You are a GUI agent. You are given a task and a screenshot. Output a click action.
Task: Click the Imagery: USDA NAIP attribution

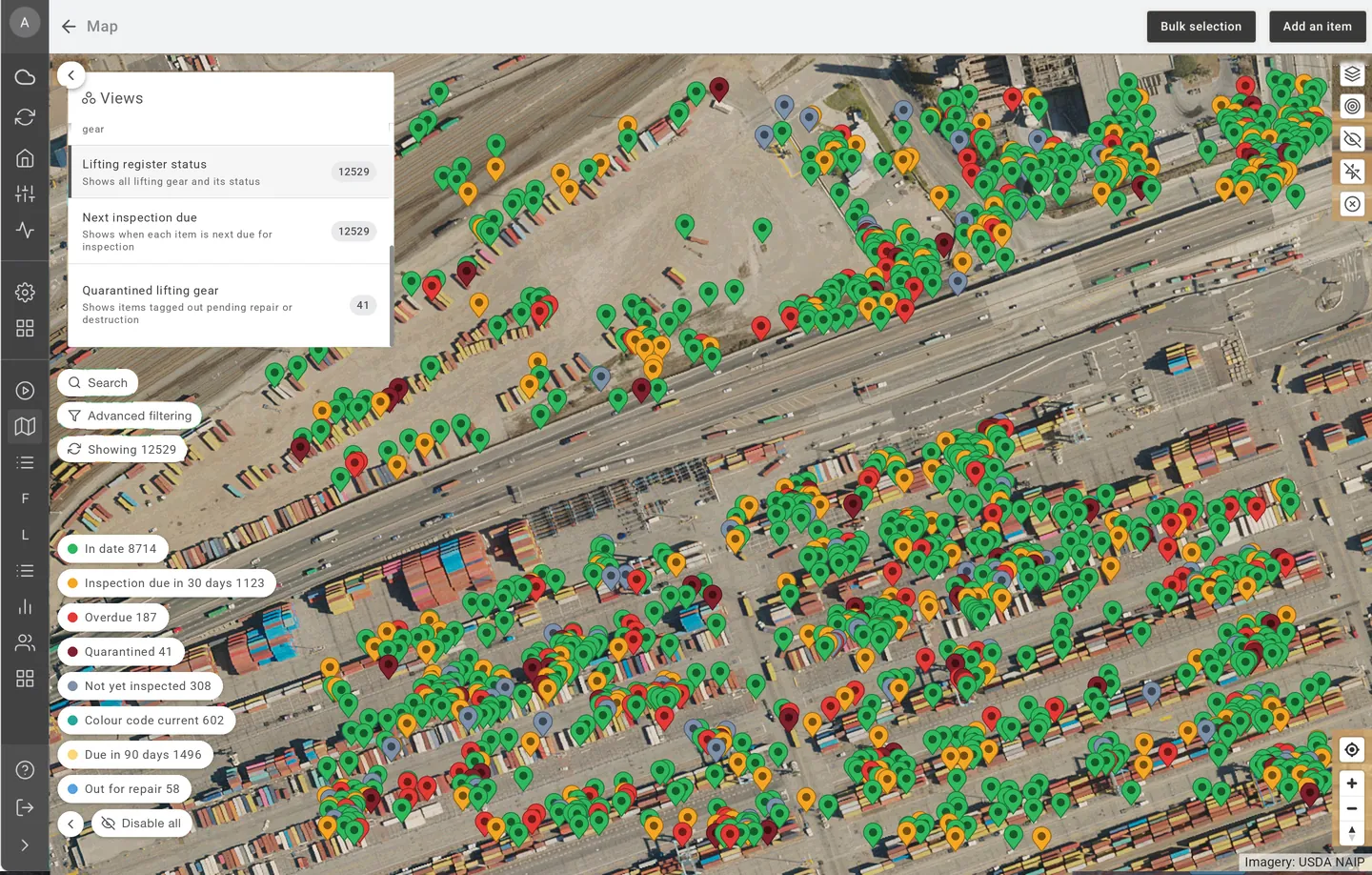[1304, 863]
